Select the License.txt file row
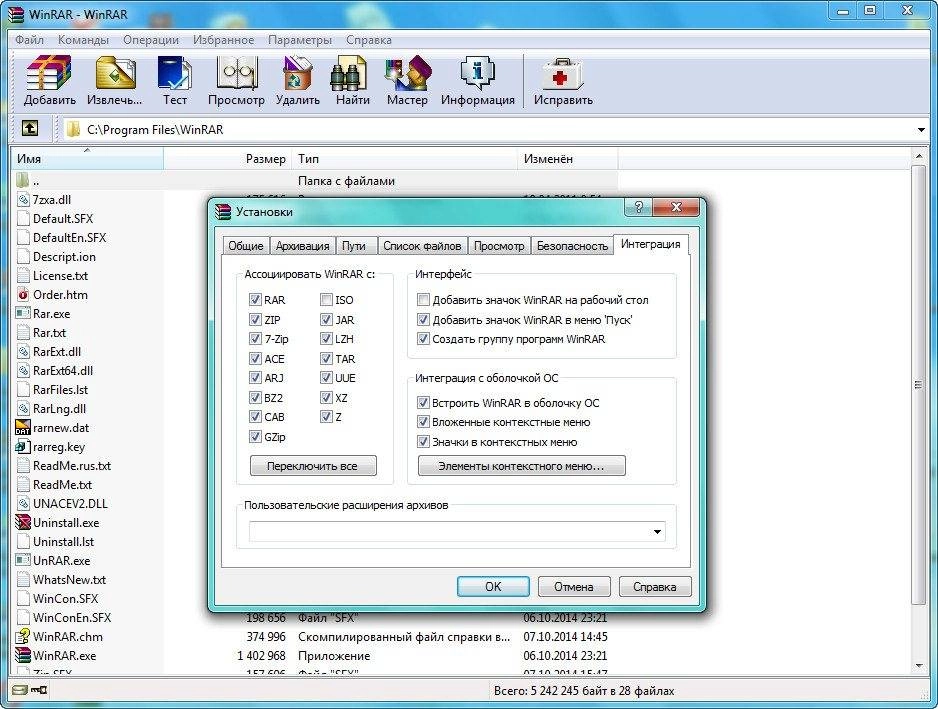The height and width of the screenshot is (709, 938). pos(60,275)
